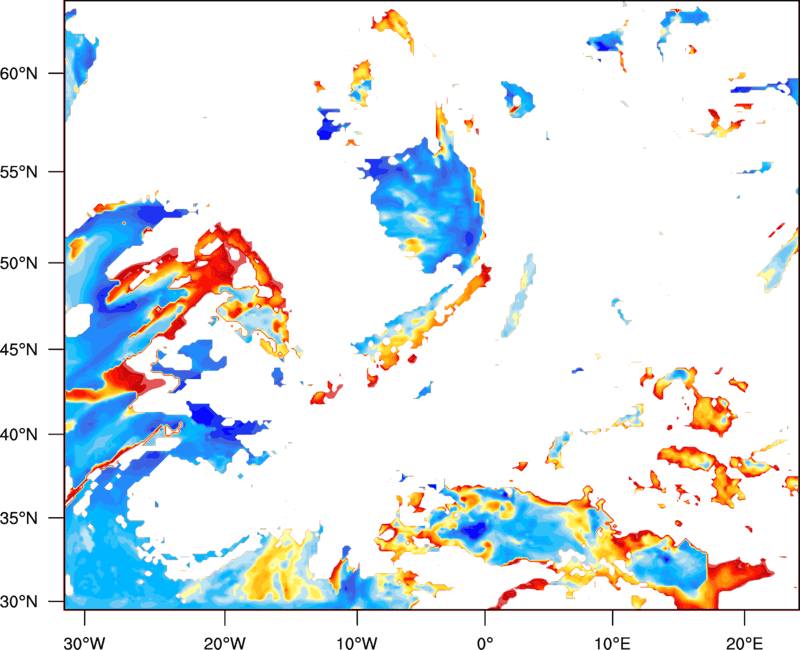Click the 30°N latitude label

click(x=19, y=602)
